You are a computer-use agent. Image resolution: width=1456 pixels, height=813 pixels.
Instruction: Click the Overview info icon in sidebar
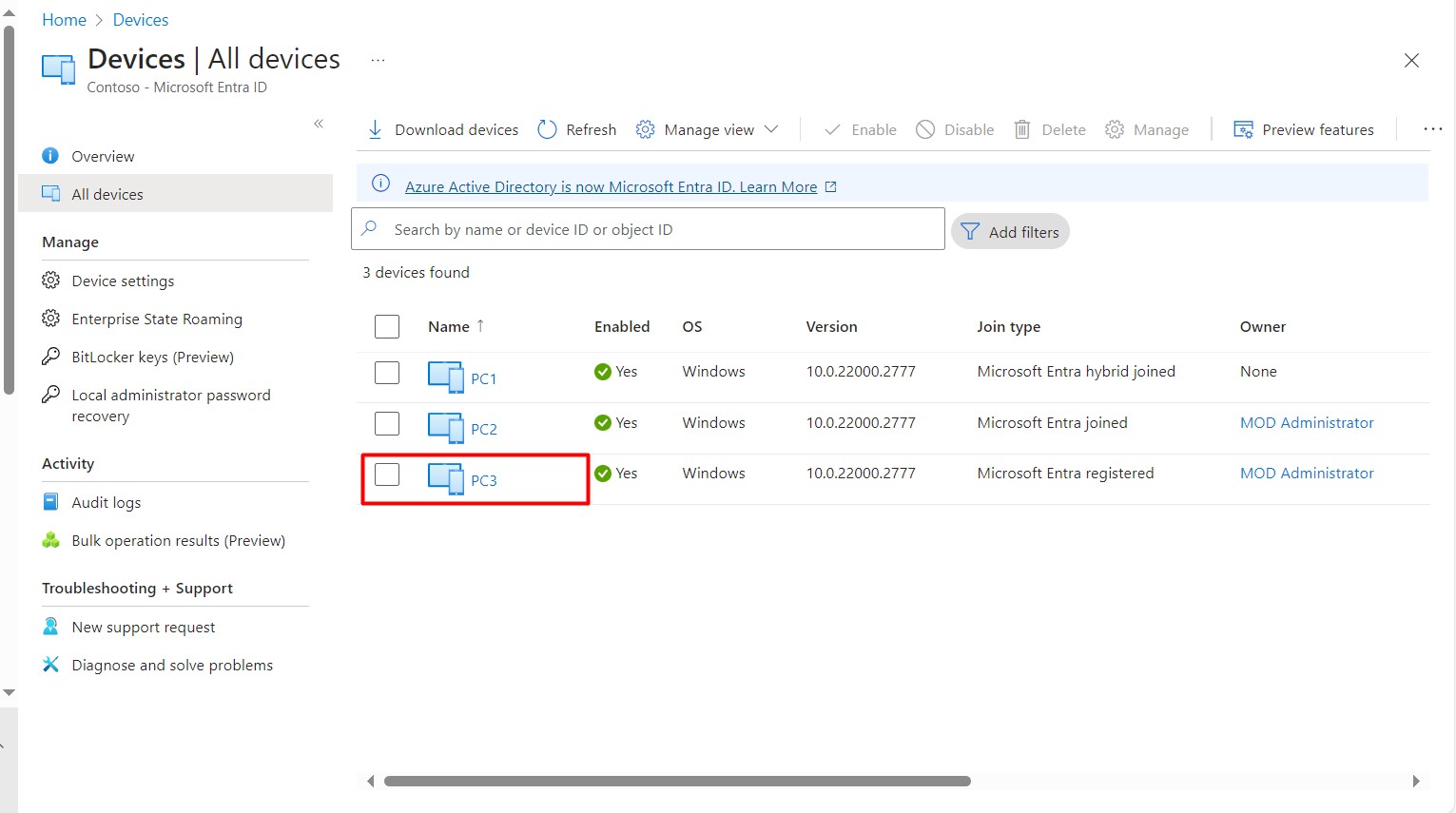(50, 155)
